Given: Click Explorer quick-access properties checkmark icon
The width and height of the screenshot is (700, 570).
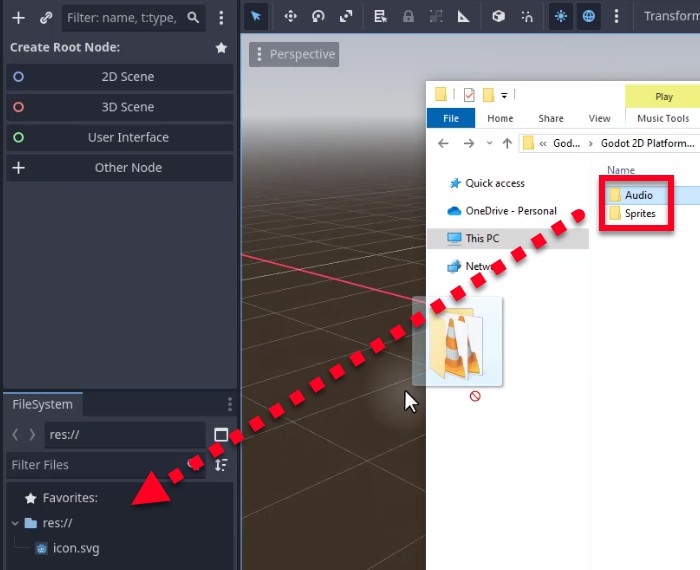Looking at the screenshot, I should (469, 95).
